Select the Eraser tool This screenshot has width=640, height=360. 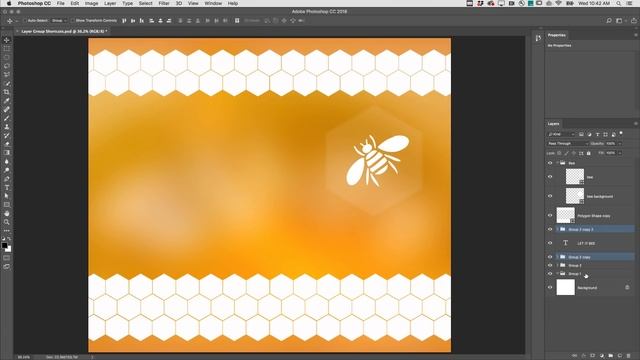click(7, 144)
